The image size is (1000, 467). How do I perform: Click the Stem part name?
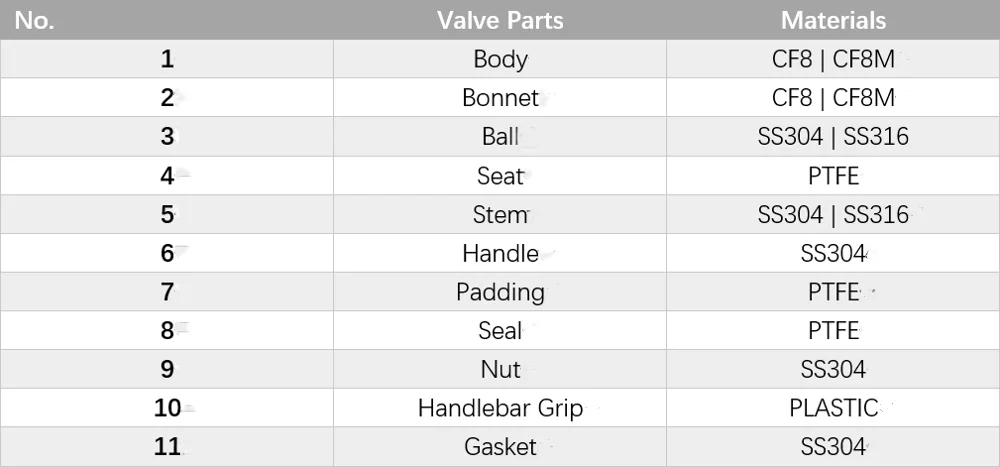(500, 215)
